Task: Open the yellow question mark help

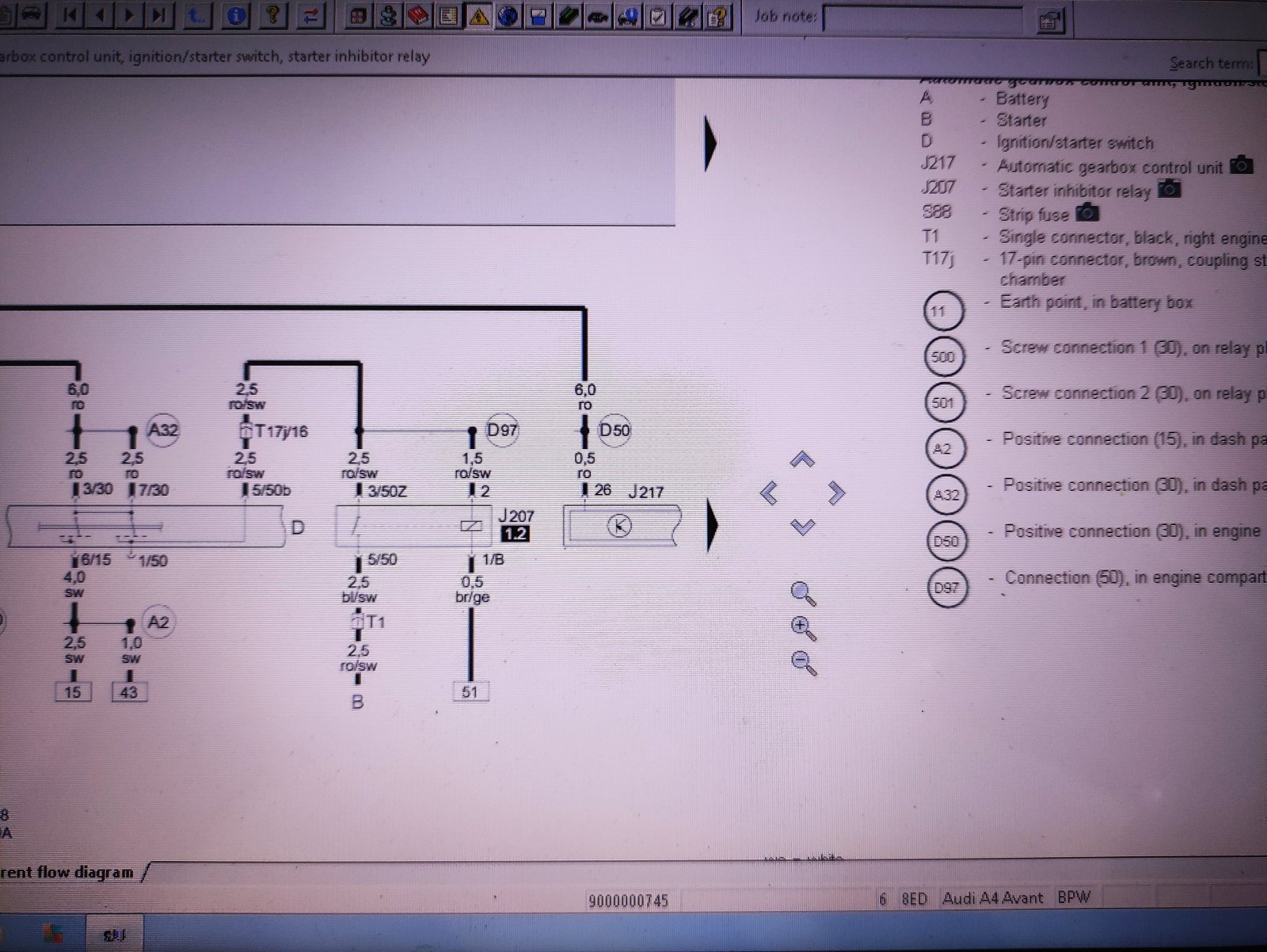Action: click(272, 14)
